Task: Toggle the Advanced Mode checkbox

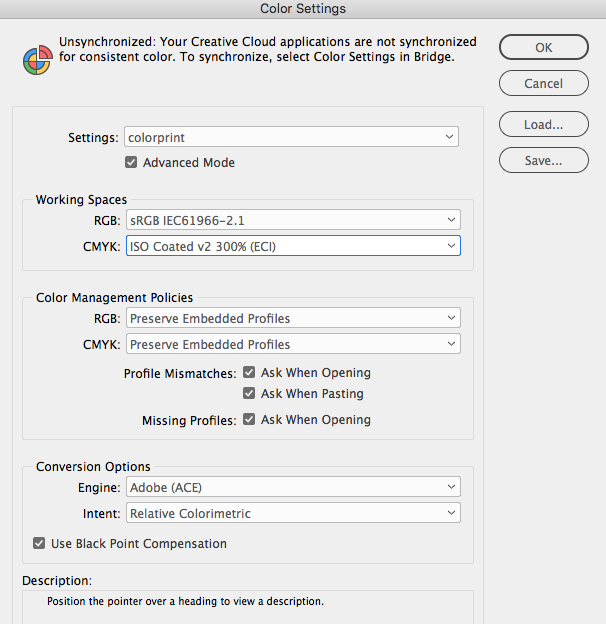Action: click(131, 162)
